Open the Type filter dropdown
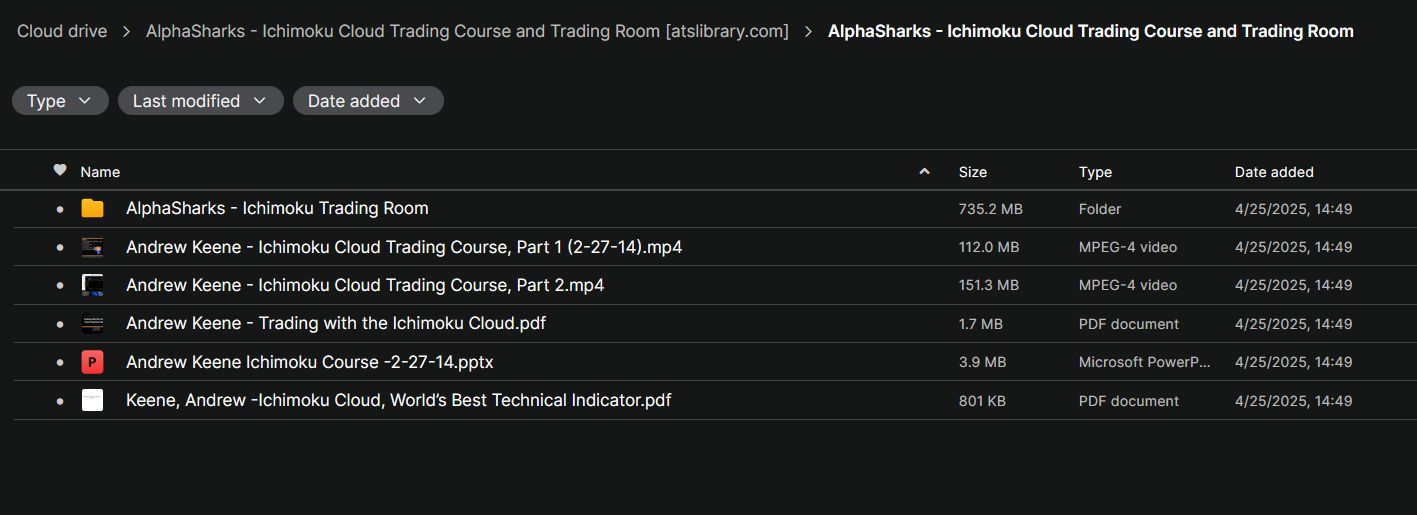This screenshot has width=1417, height=515. pyautogui.click(x=60, y=101)
